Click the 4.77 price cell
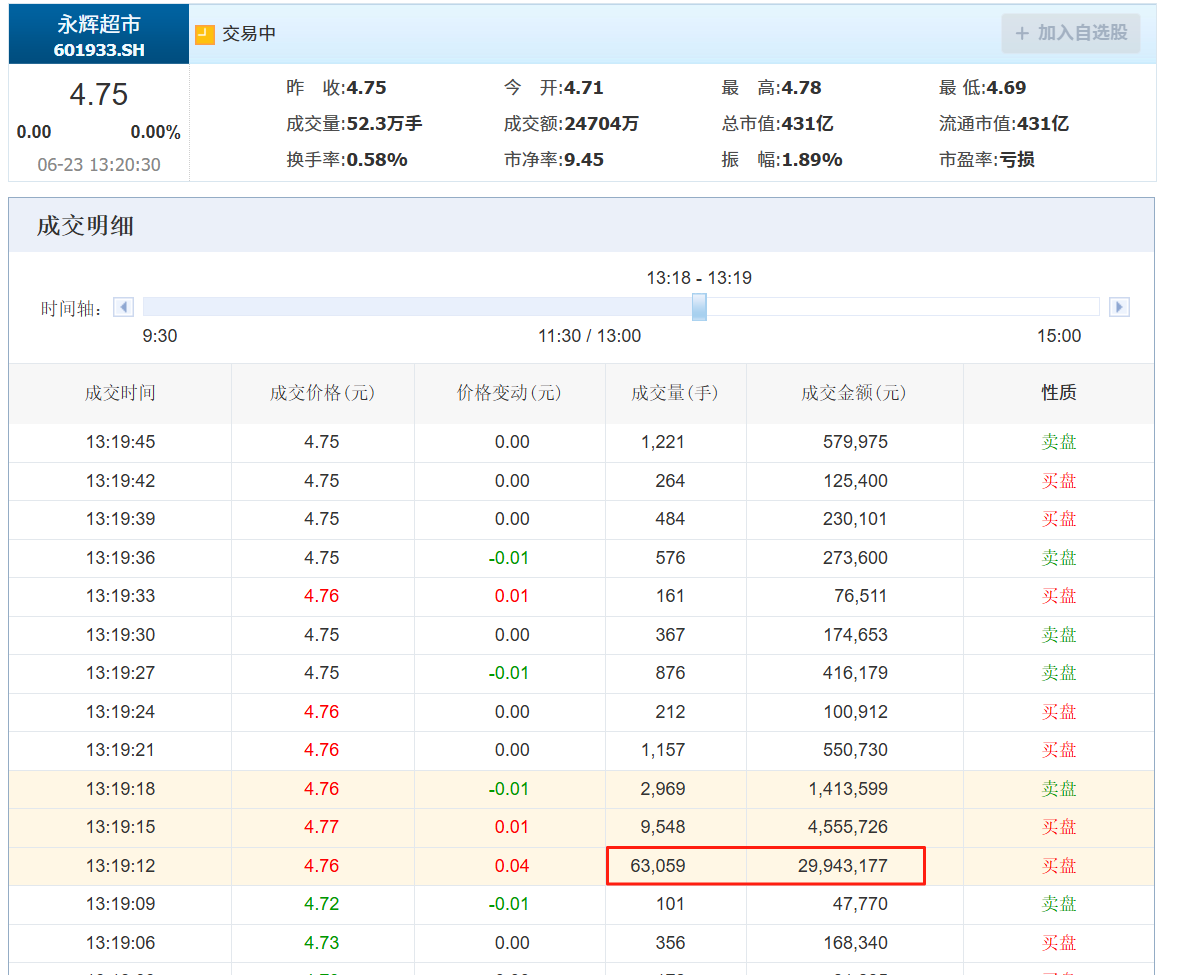 pos(321,827)
